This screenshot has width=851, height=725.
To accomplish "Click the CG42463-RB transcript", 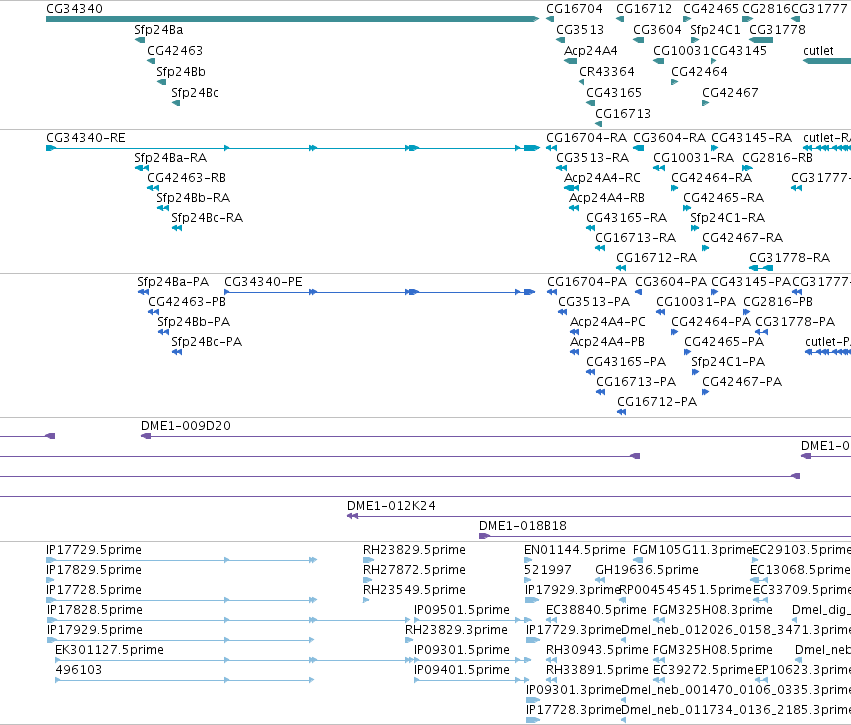I will (x=153, y=188).
